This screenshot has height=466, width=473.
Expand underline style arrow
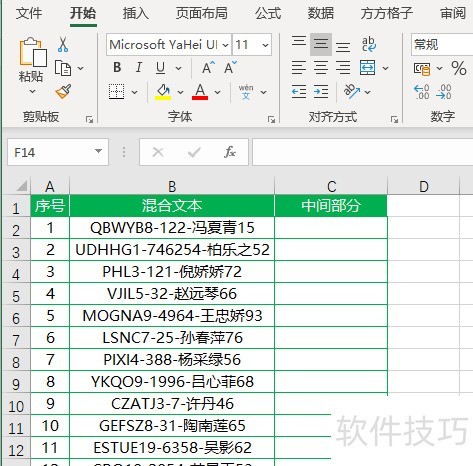178,68
